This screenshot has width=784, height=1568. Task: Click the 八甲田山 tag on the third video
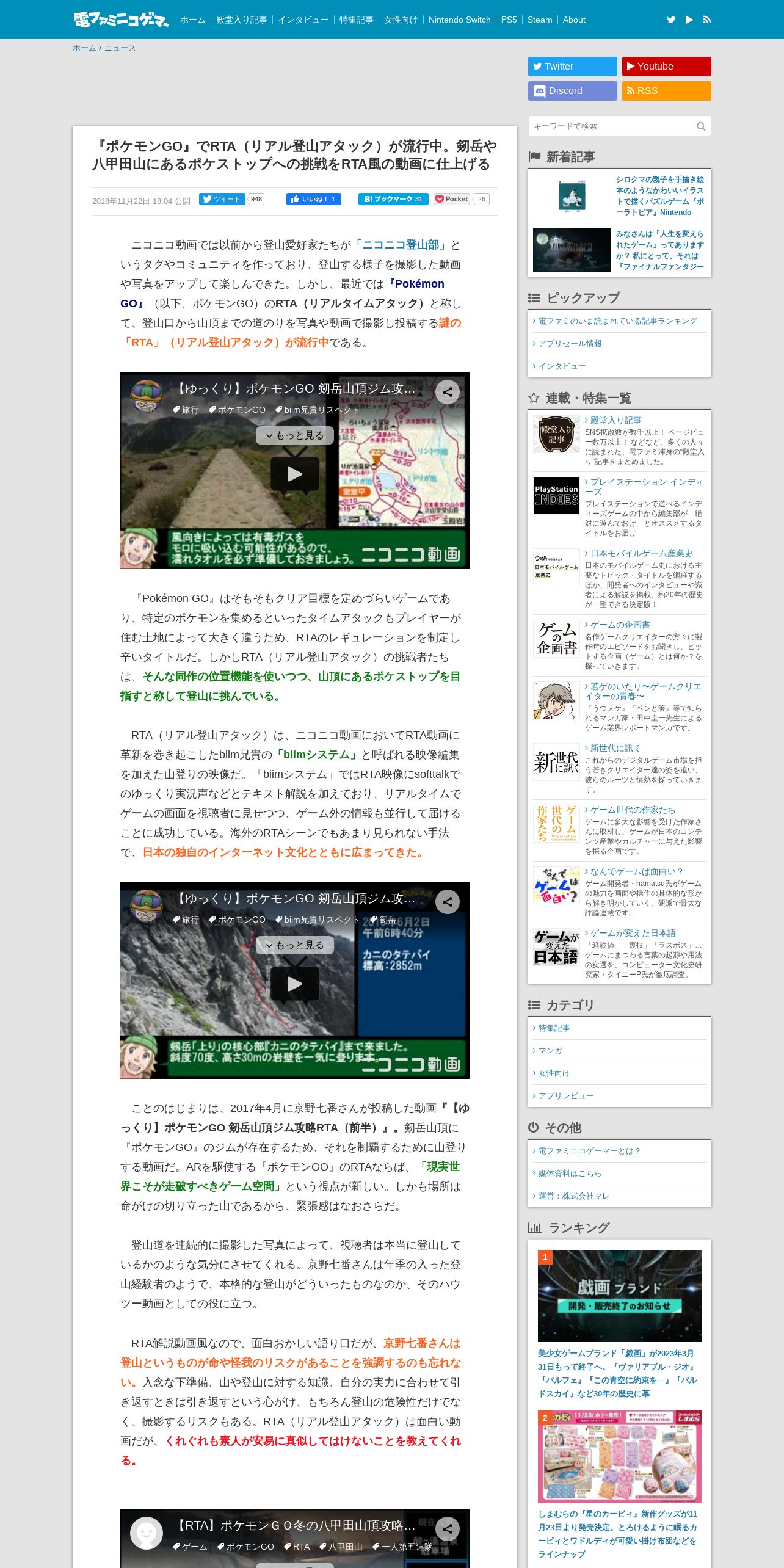341,1547
